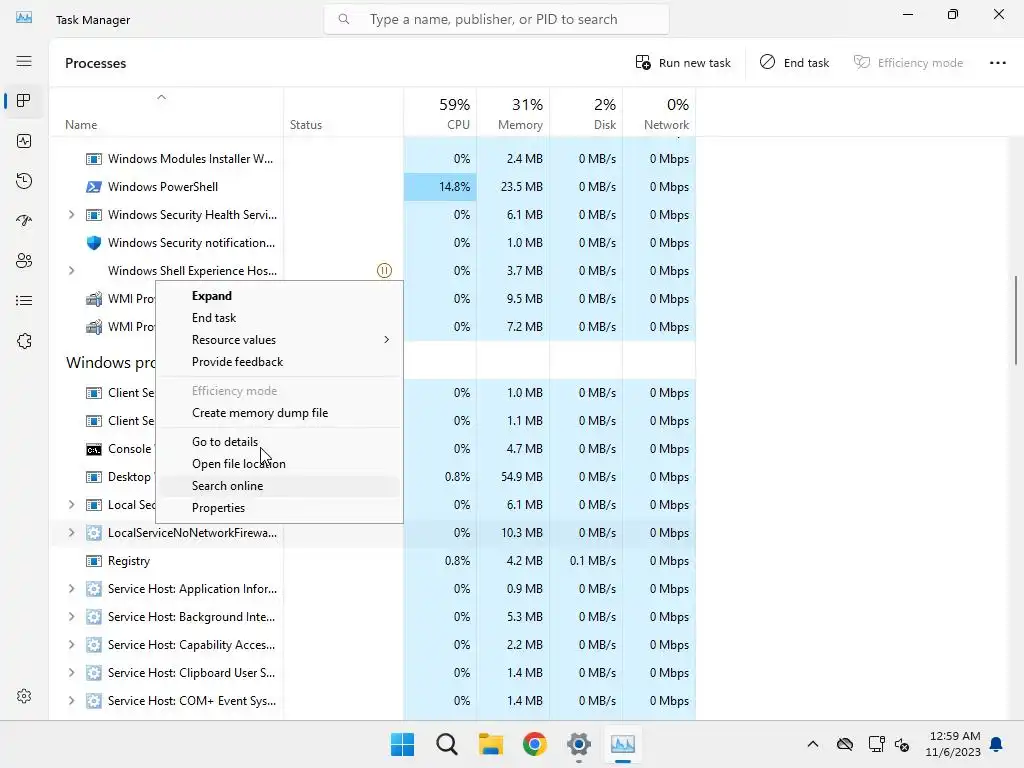Expand Service Host: Application Information row
The image size is (1024, 768).
(71, 589)
